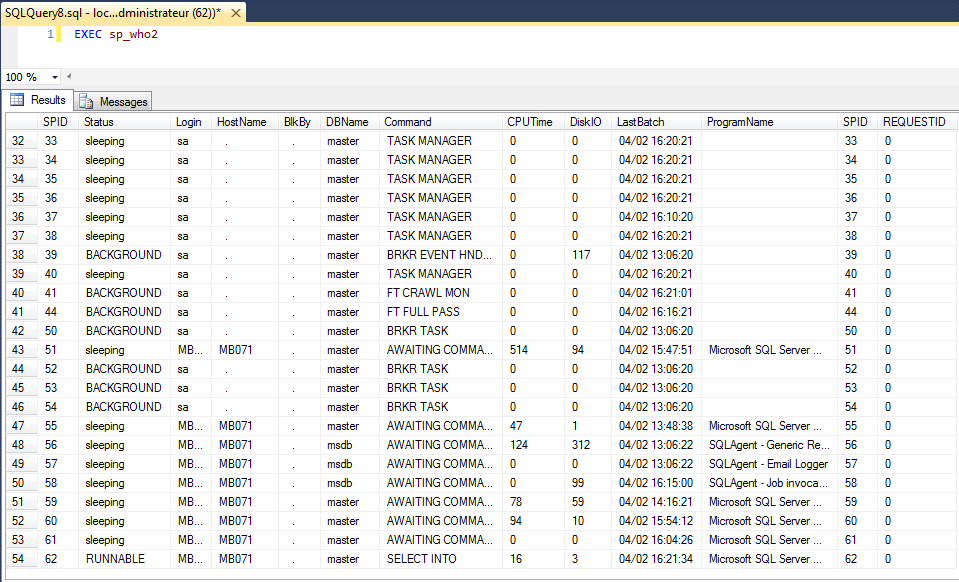Select the BRKR EVENT HND... cell

click(441, 255)
